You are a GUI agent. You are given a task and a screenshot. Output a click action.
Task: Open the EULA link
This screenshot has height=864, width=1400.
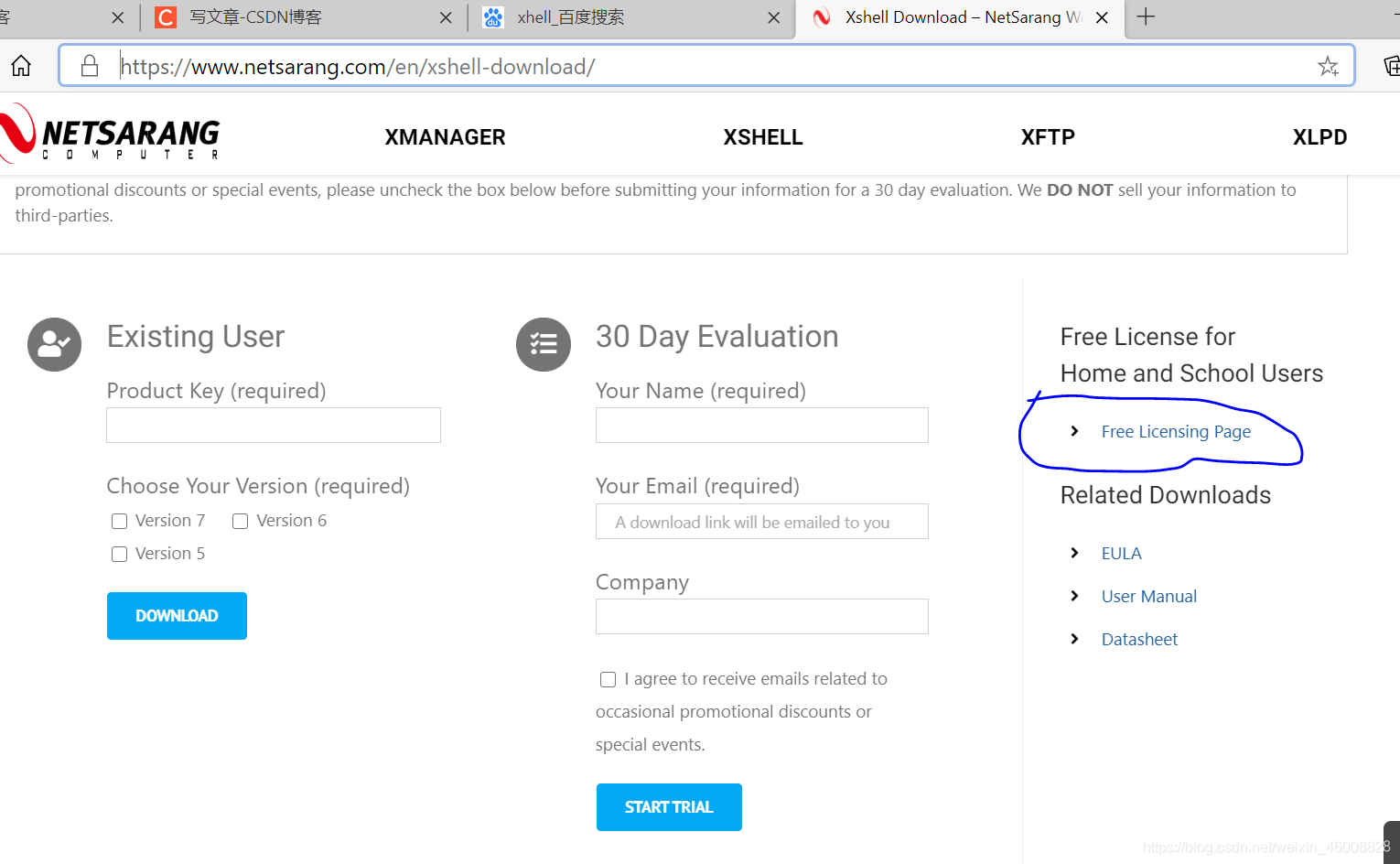[1121, 553]
